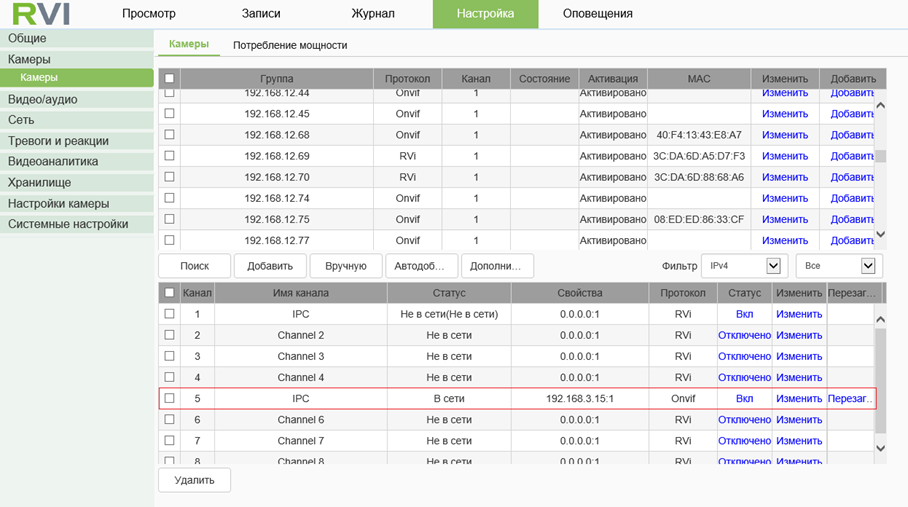Click Перезаг... link for channel 5

pyautogui.click(x=851, y=398)
